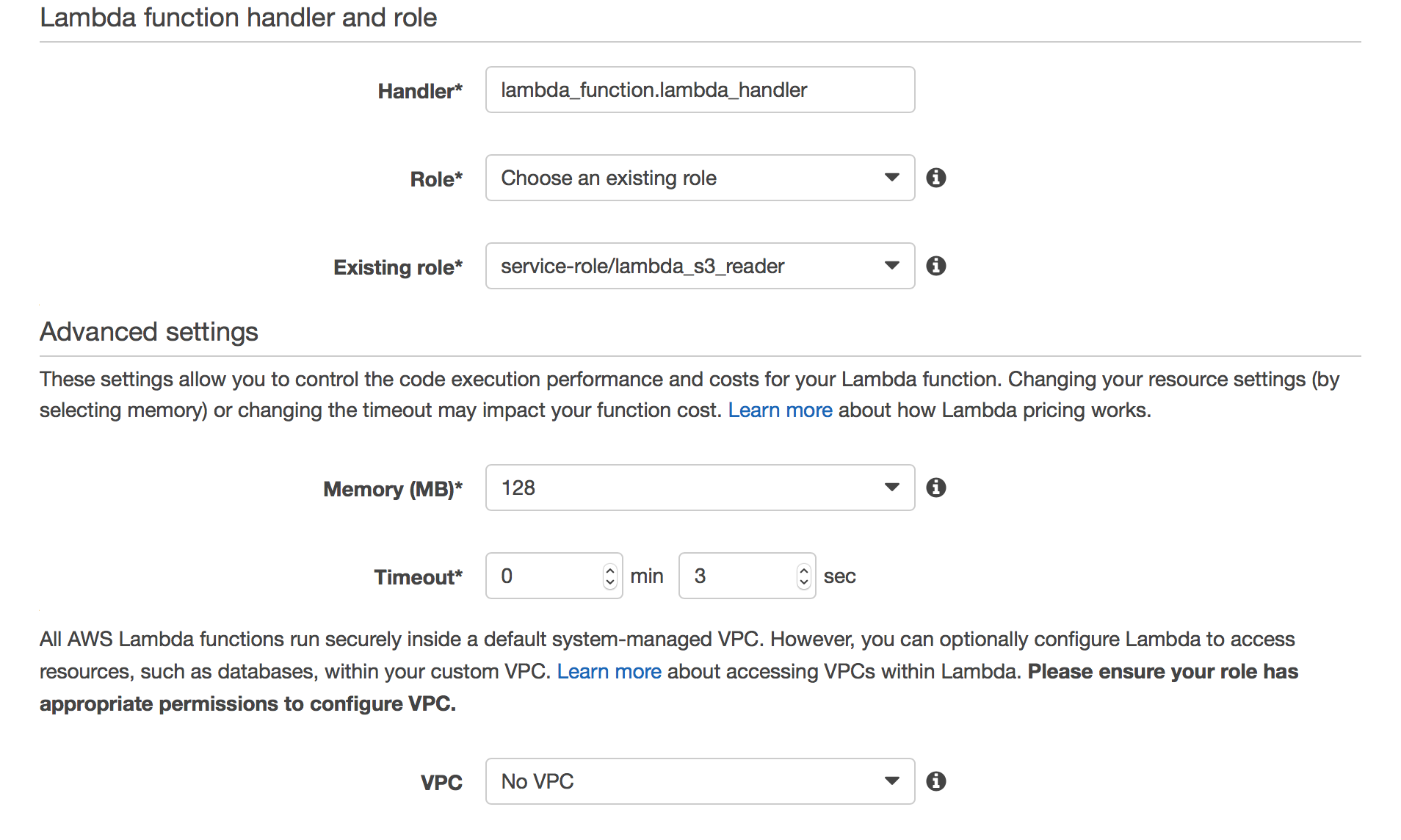The image size is (1401, 840).
Task: Click the info icon beside Existing role
Action: (x=935, y=266)
